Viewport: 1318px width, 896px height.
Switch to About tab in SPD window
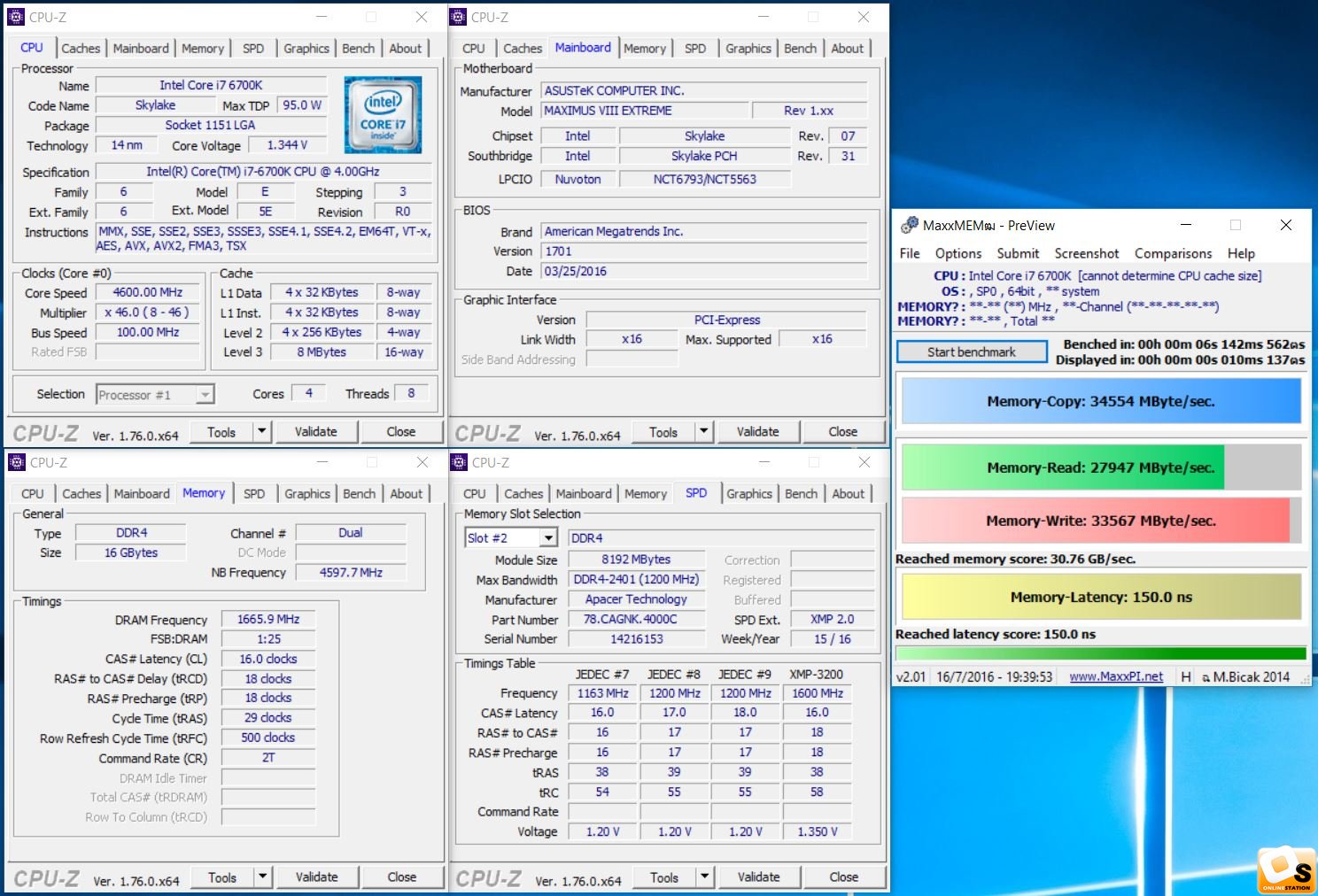[x=848, y=494]
